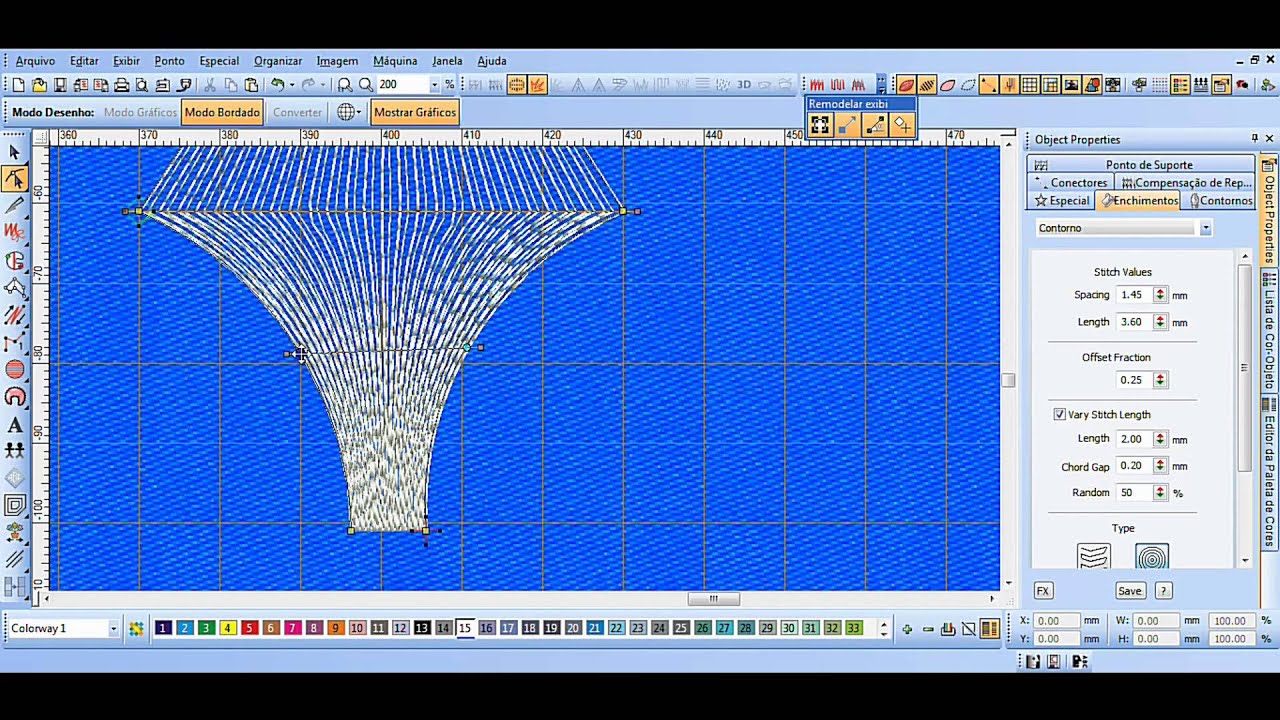
Task: Click the Print icon in the toolbar
Action: [x=122, y=85]
